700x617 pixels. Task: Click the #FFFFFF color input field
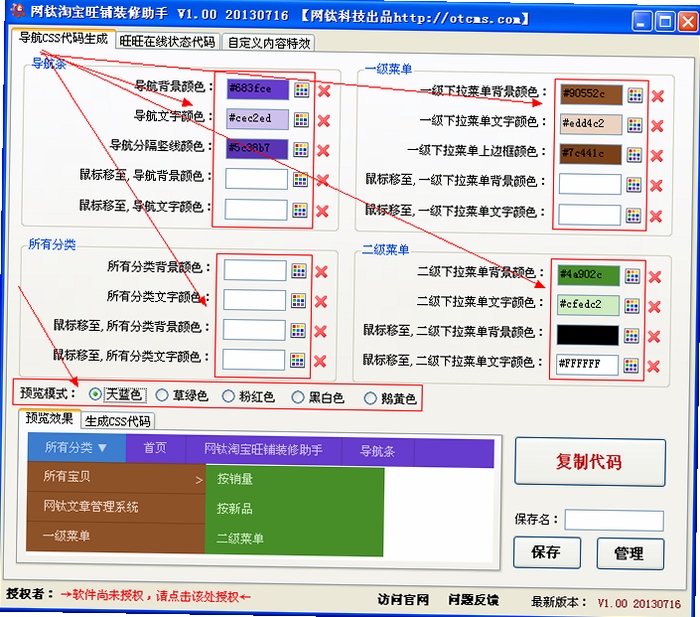coord(587,364)
